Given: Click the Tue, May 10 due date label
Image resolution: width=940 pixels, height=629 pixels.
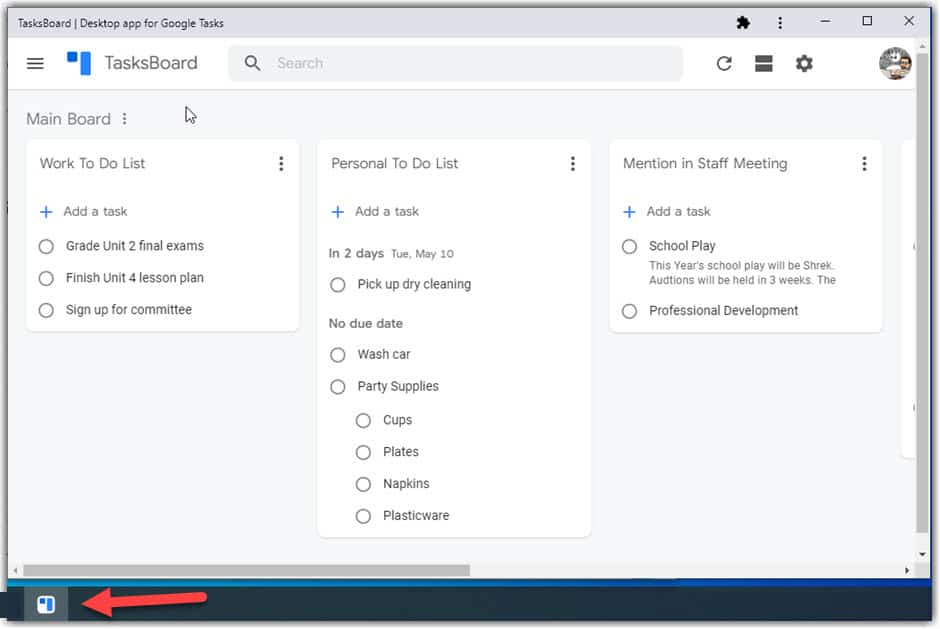Looking at the screenshot, I should [x=422, y=254].
